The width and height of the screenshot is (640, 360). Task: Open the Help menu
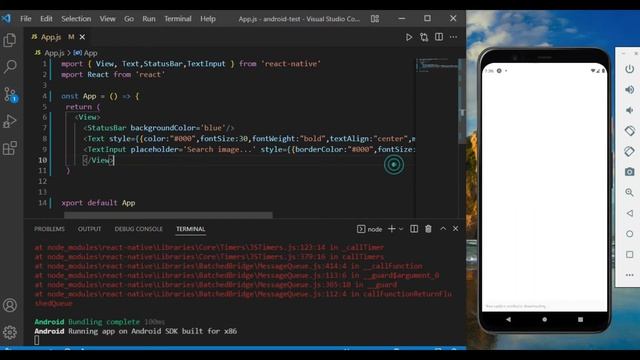tap(208, 19)
